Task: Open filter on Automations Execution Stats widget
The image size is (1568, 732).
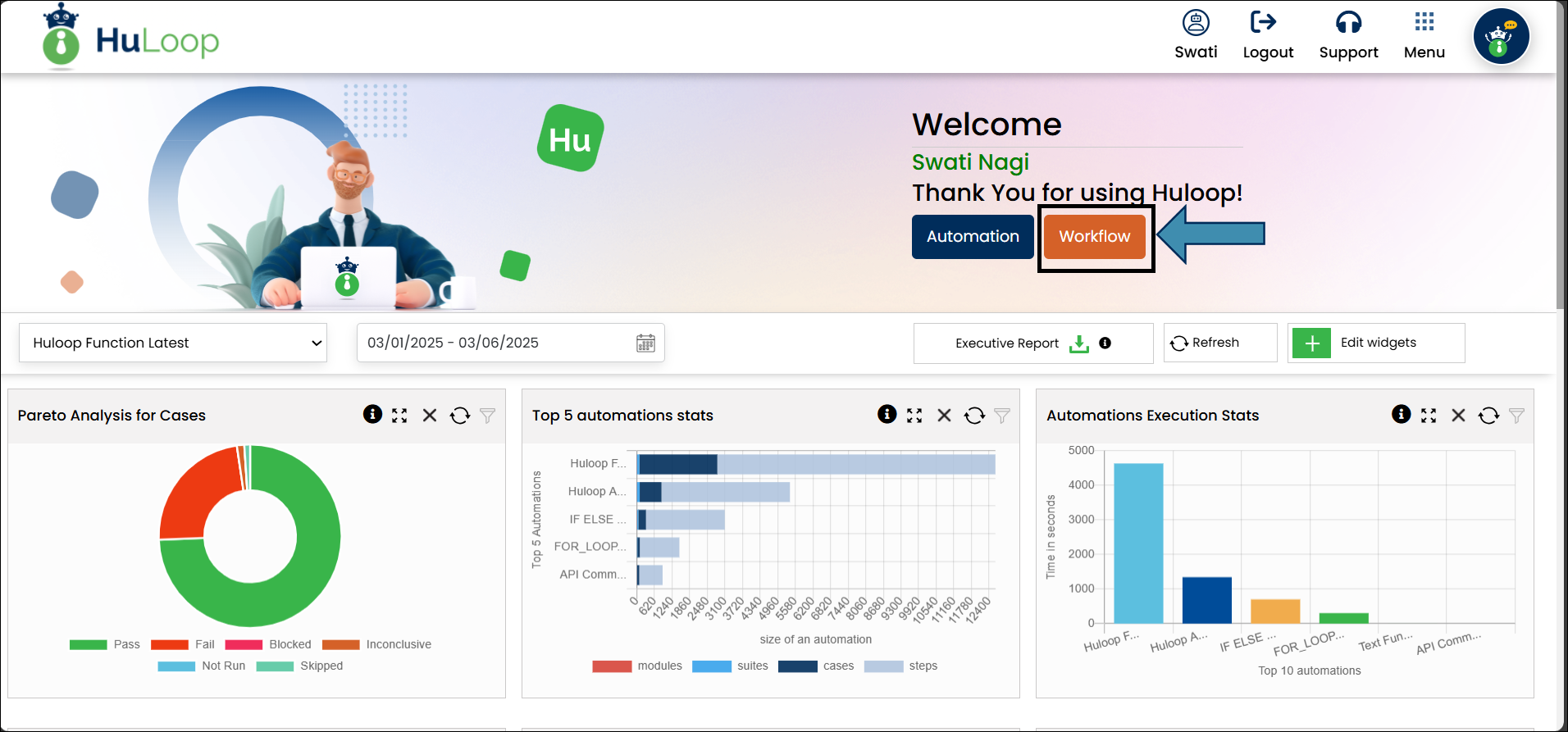Action: (x=1516, y=416)
